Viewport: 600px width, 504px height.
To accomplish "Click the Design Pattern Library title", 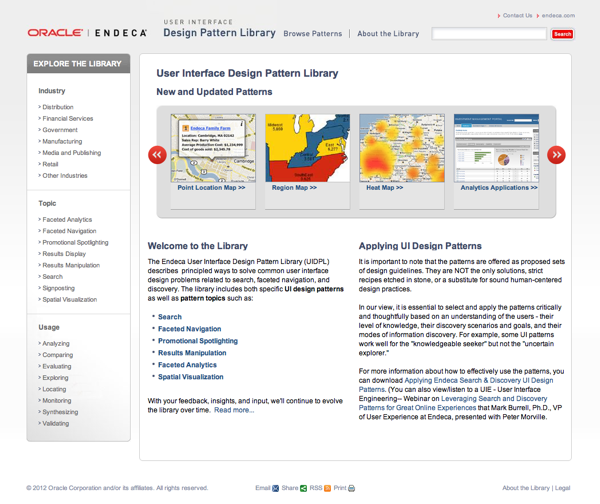I will (219, 33).
